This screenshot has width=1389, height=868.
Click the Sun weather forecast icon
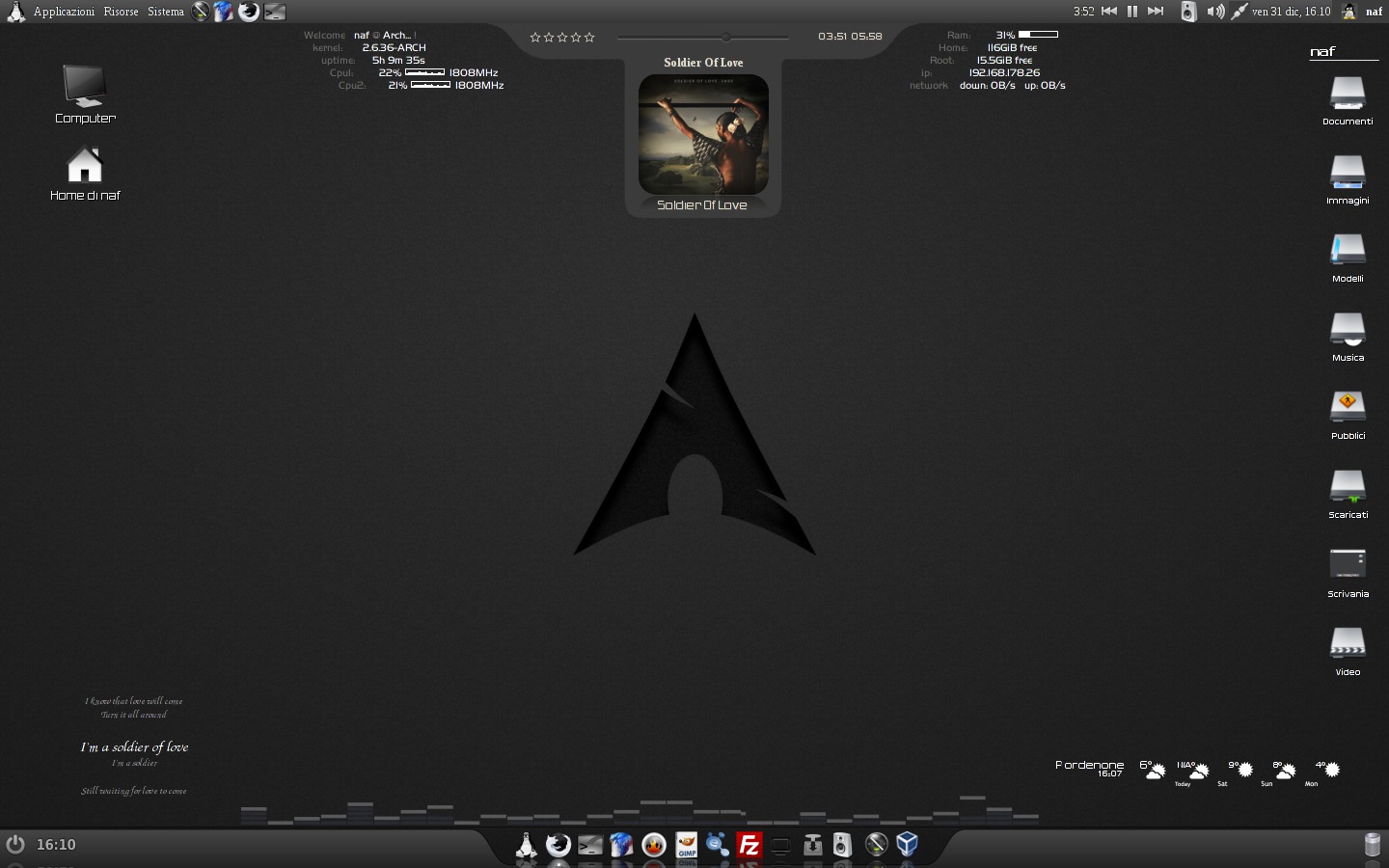tap(1284, 770)
